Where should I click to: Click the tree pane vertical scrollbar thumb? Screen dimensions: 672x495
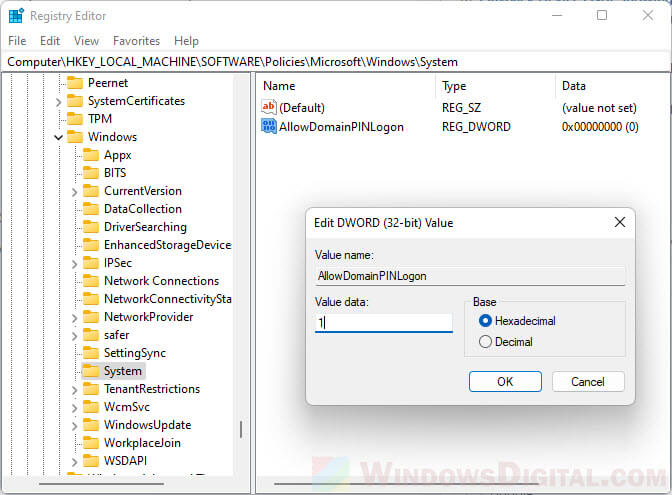click(241, 429)
